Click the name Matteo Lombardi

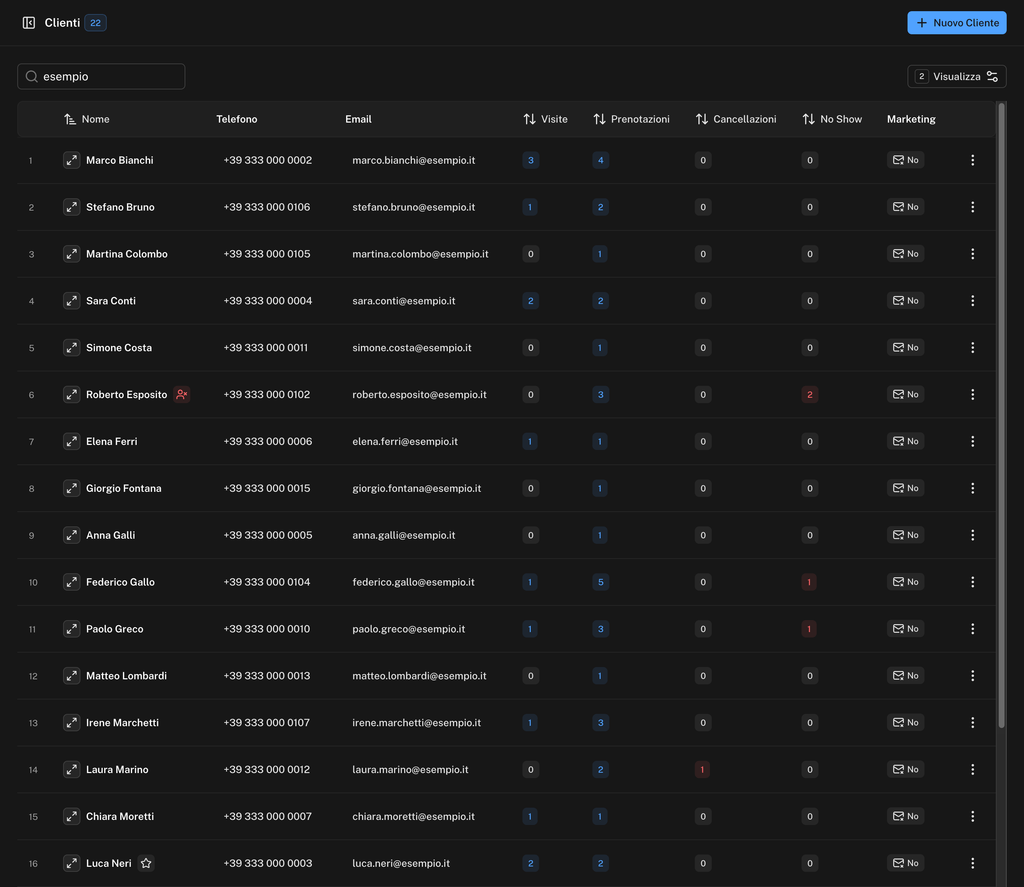tap(126, 676)
